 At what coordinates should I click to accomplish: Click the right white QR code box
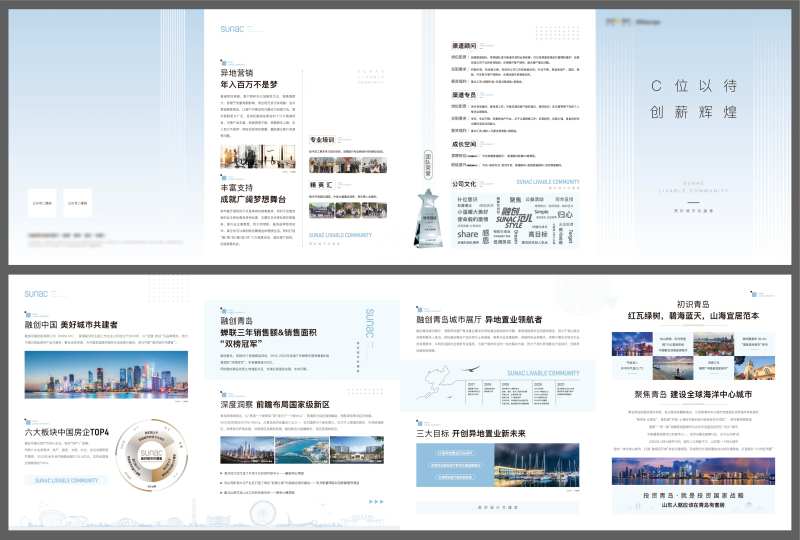coord(77,203)
